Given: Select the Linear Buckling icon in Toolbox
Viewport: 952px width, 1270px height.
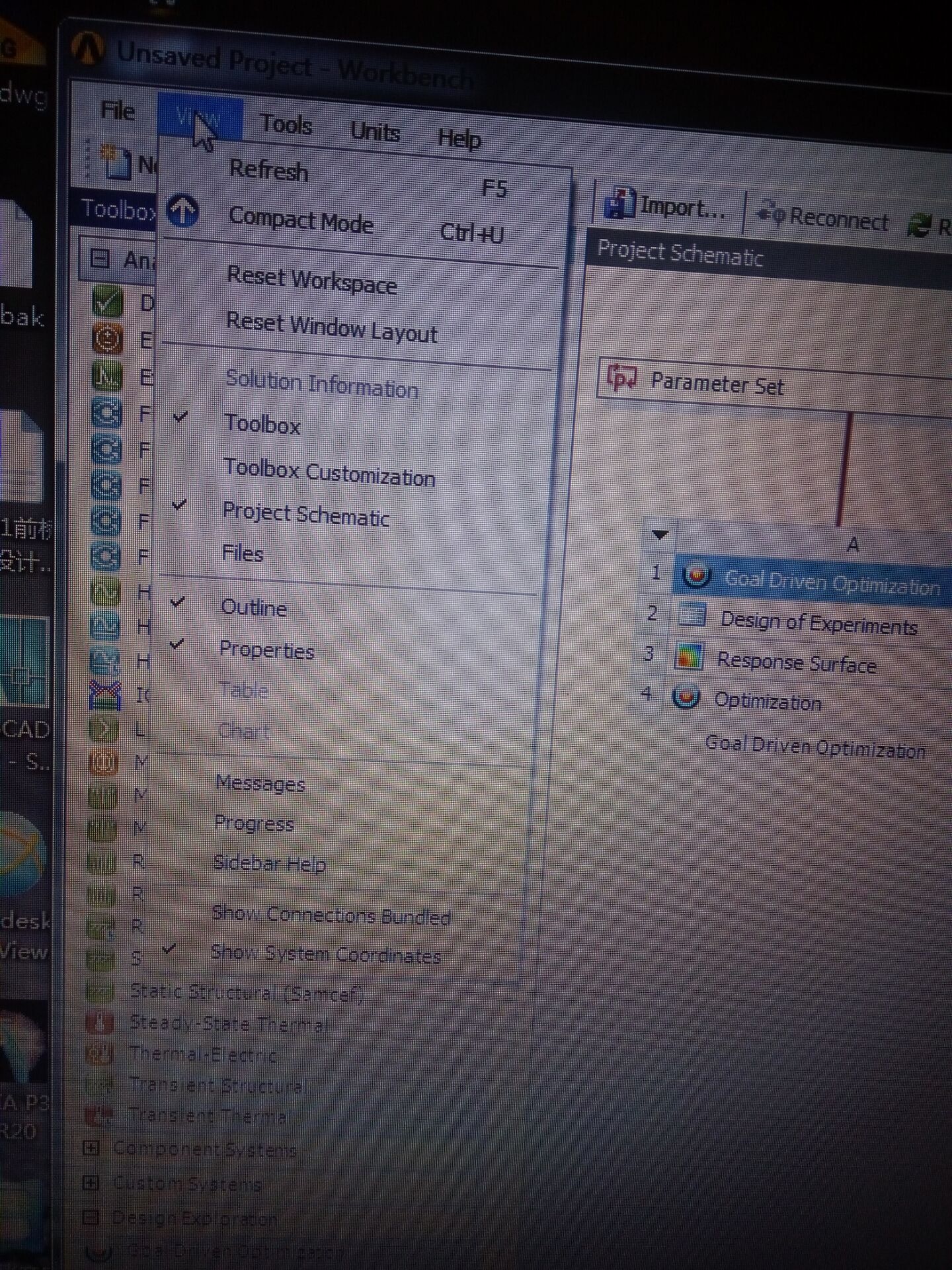Looking at the screenshot, I should click(104, 728).
